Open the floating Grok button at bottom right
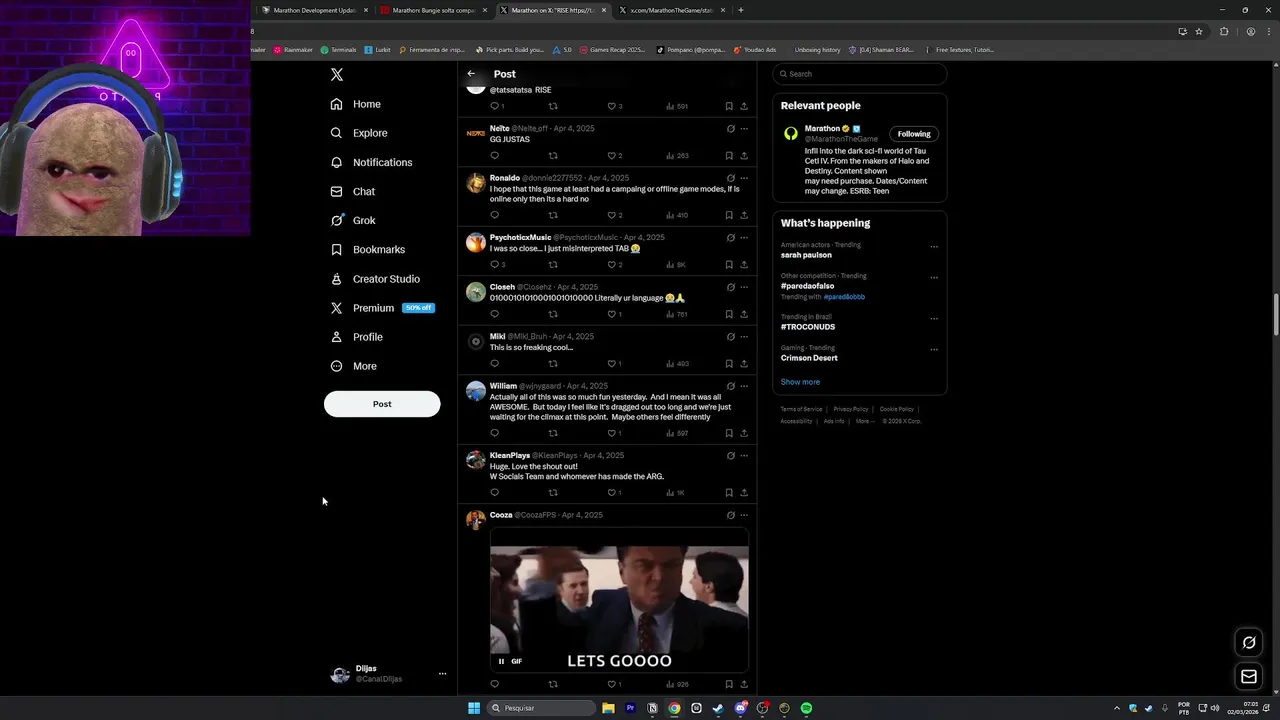This screenshot has height=720, width=1280. 1249,643
